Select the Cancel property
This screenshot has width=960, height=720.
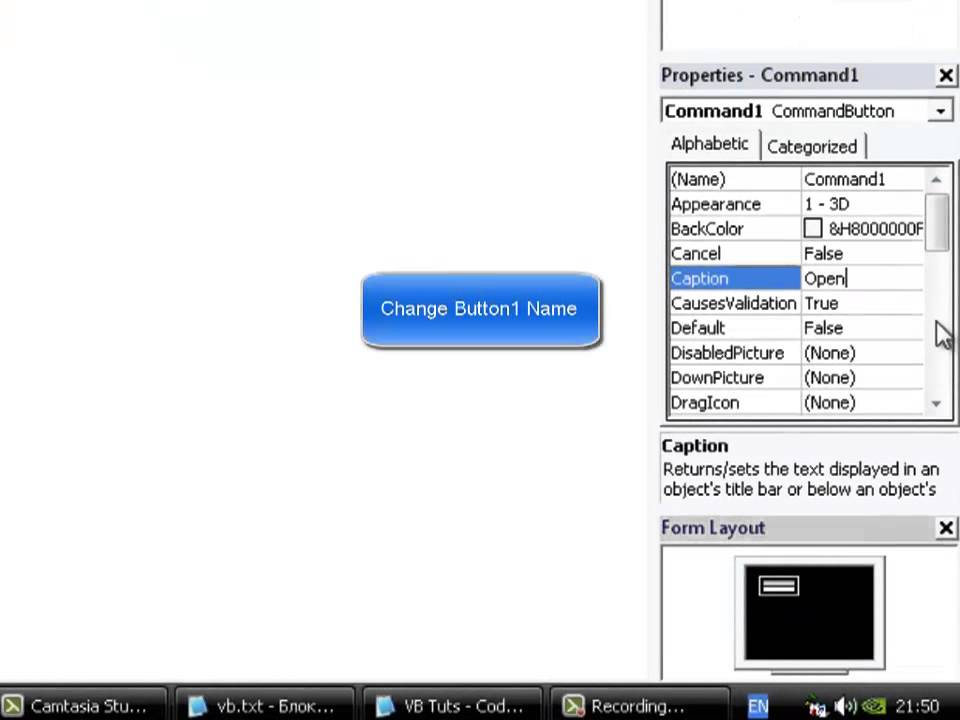(735, 253)
